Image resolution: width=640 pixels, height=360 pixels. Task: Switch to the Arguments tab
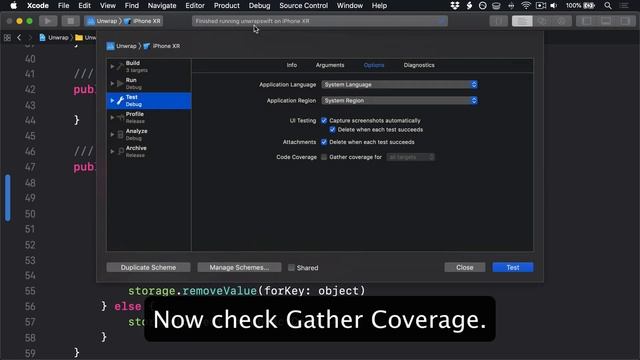click(330, 65)
